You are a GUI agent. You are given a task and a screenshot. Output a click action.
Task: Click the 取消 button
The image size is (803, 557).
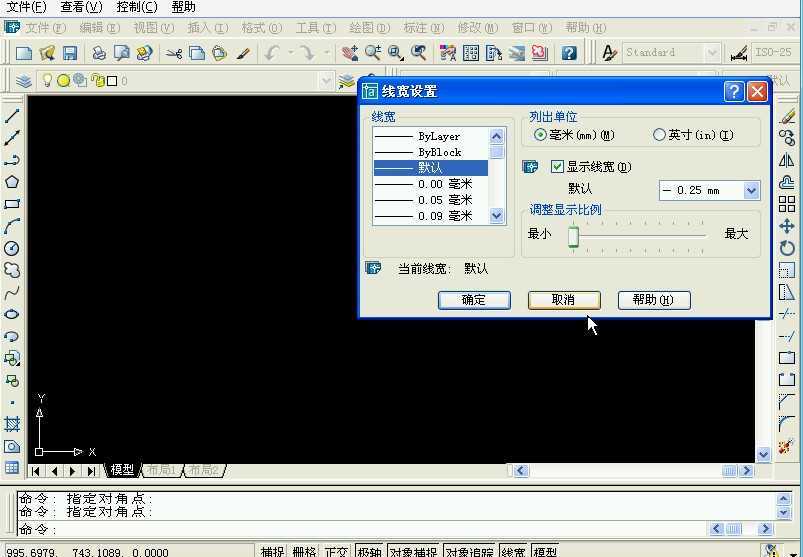(564, 300)
